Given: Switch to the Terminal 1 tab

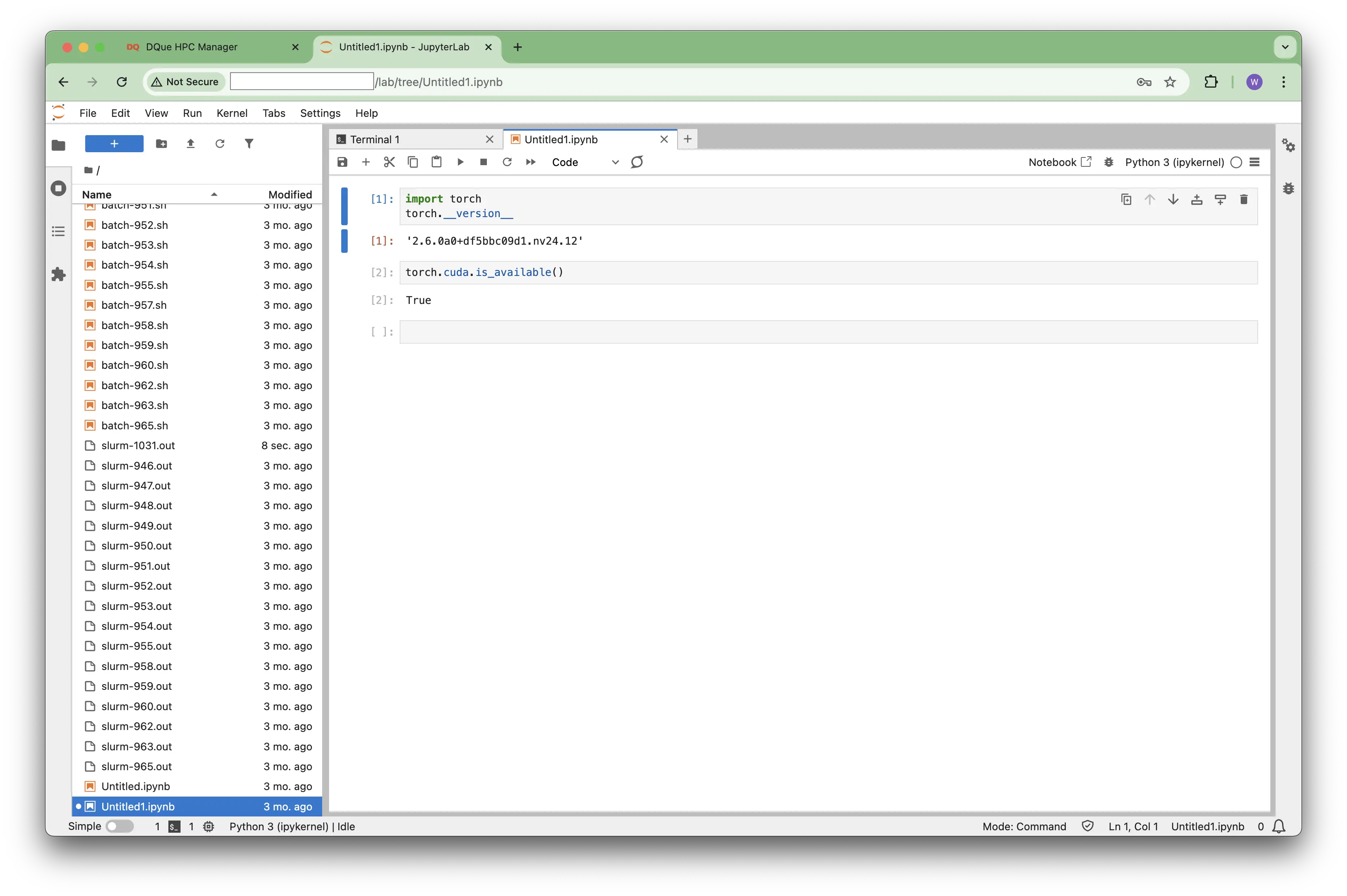Looking at the screenshot, I should pos(375,140).
